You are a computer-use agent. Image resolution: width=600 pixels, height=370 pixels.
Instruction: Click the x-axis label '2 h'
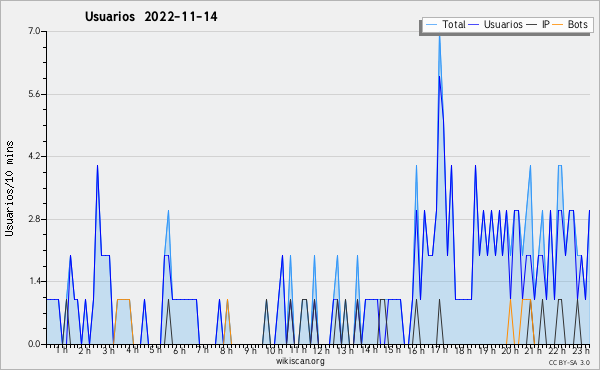pyautogui.click(x=85, y=350)
